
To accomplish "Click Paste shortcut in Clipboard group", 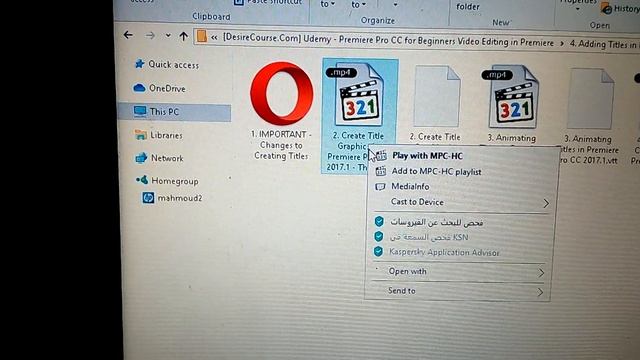I will pos(268,2).
